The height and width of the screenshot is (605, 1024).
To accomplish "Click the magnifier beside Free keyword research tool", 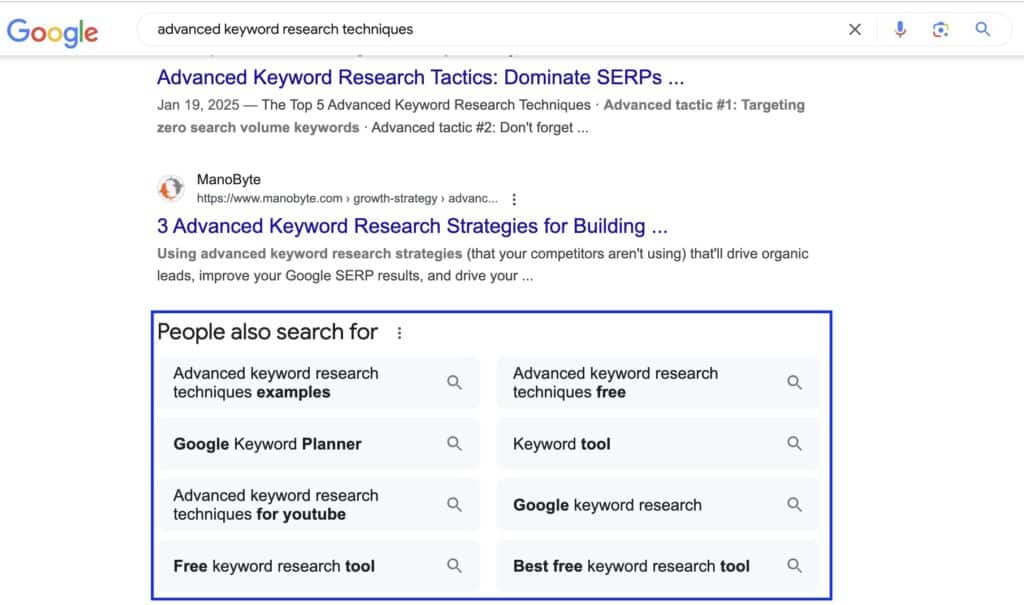I will point(455,565).
